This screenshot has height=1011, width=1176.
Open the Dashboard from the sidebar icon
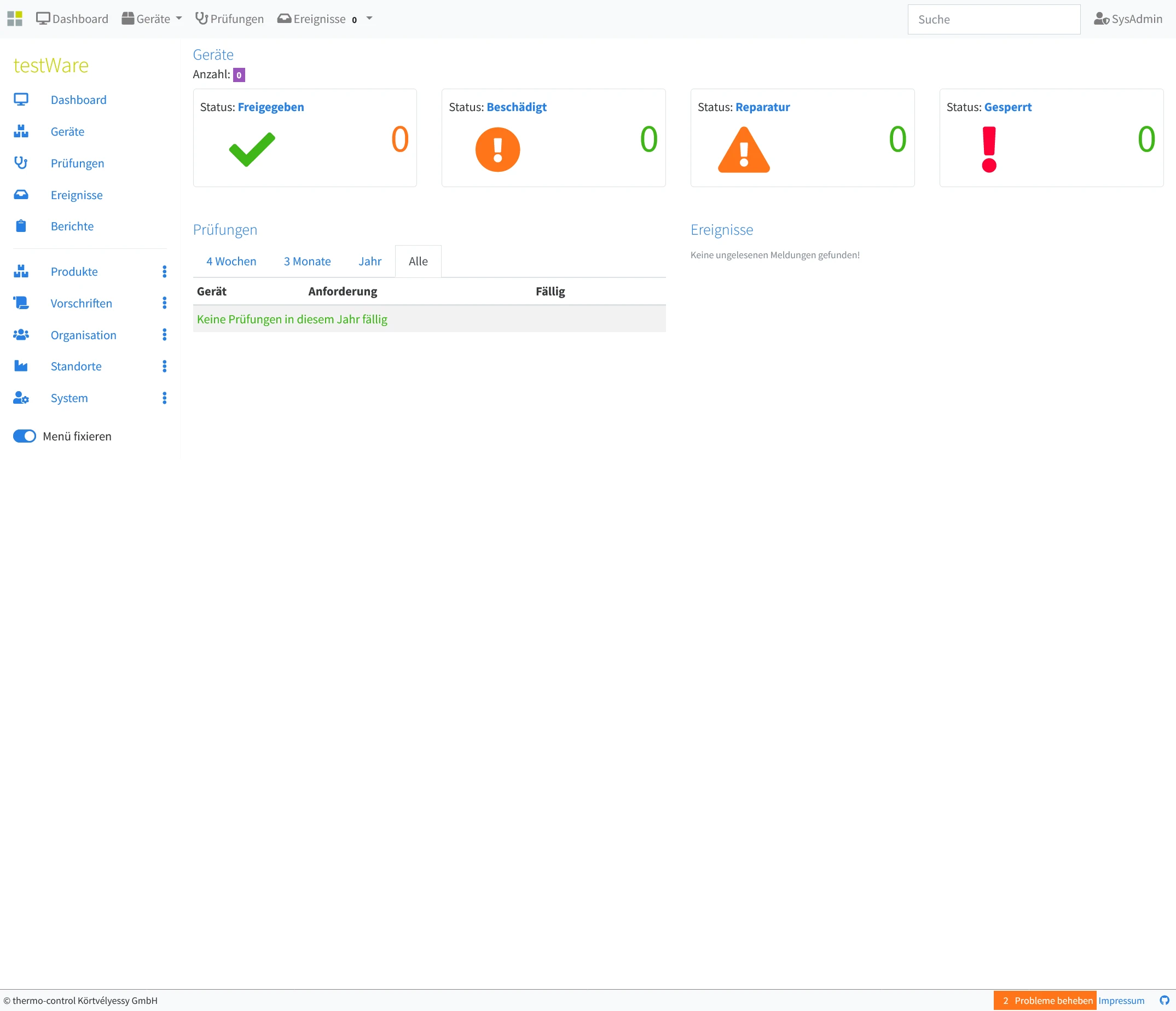point(21,99)
